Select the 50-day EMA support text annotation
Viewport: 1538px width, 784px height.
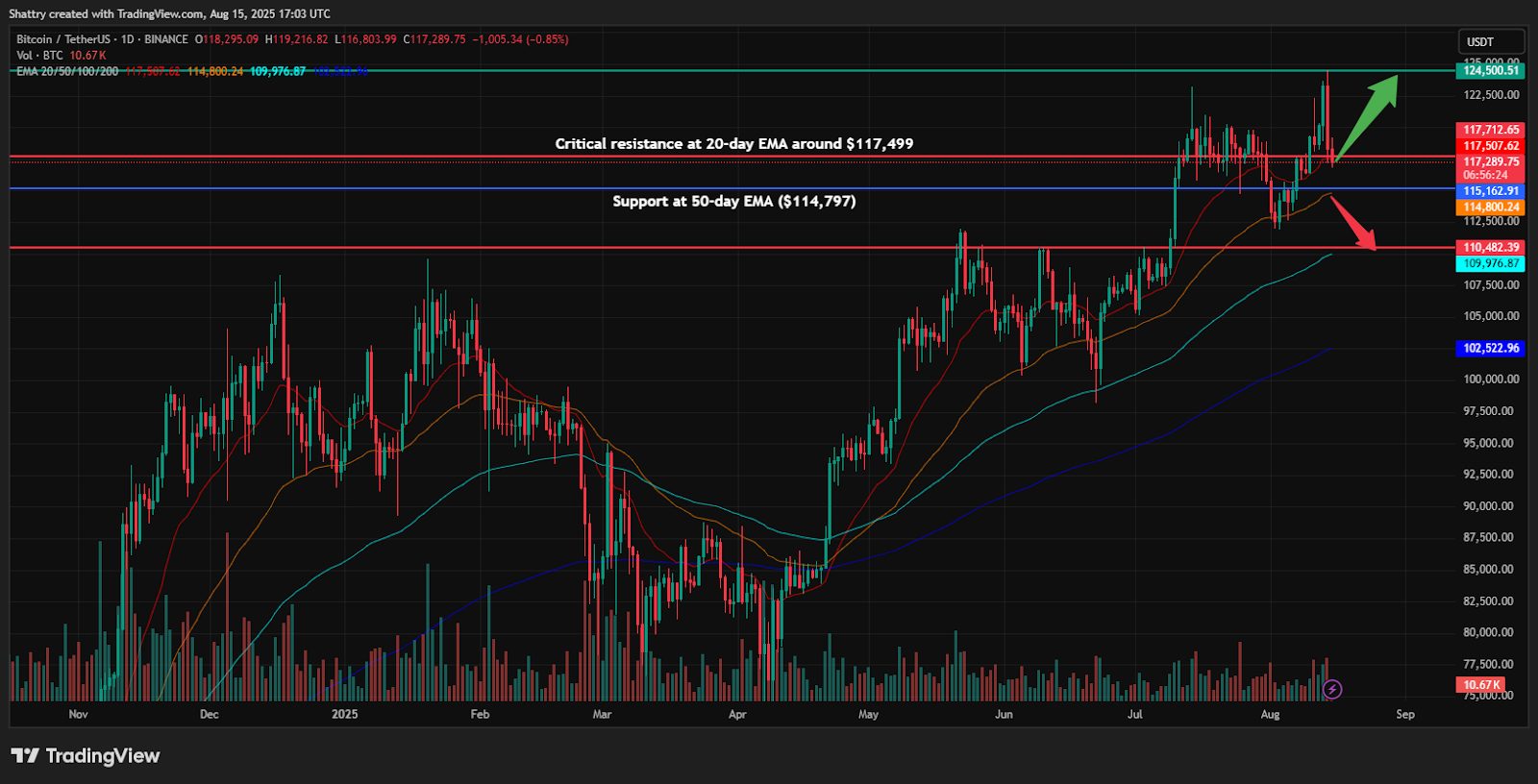coord(733,202)
